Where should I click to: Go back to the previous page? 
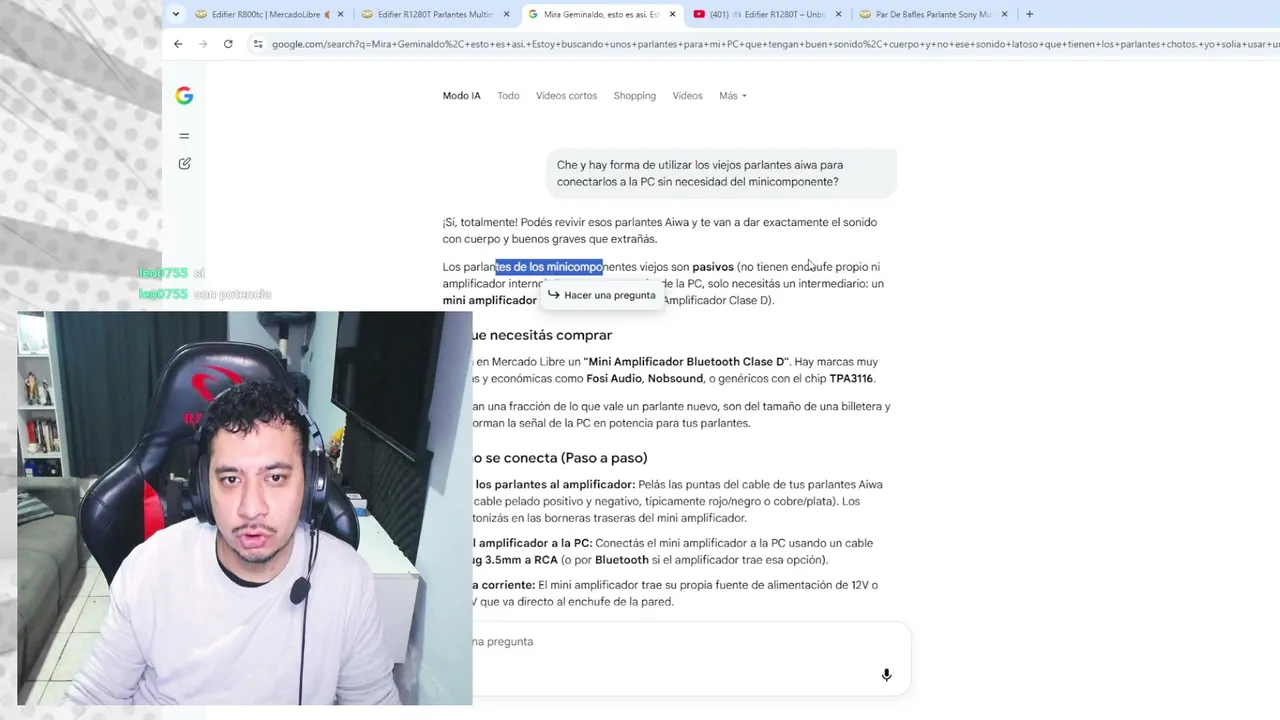[178, 44]
